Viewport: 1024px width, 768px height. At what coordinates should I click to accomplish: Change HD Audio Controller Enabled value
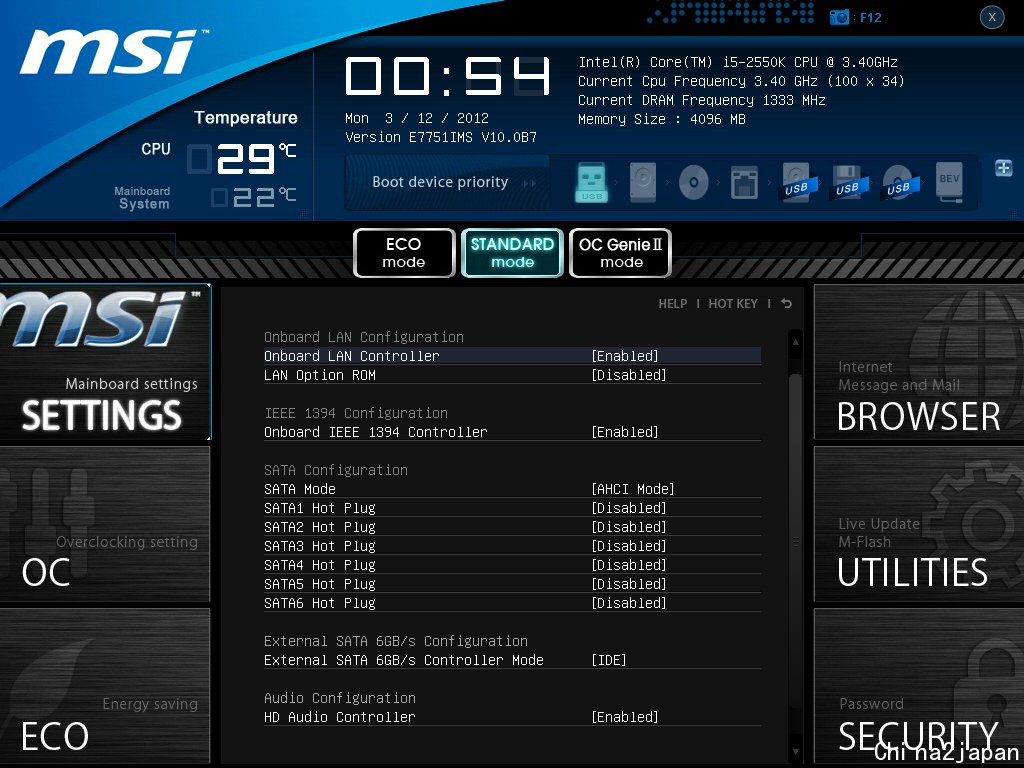(625, 716)
